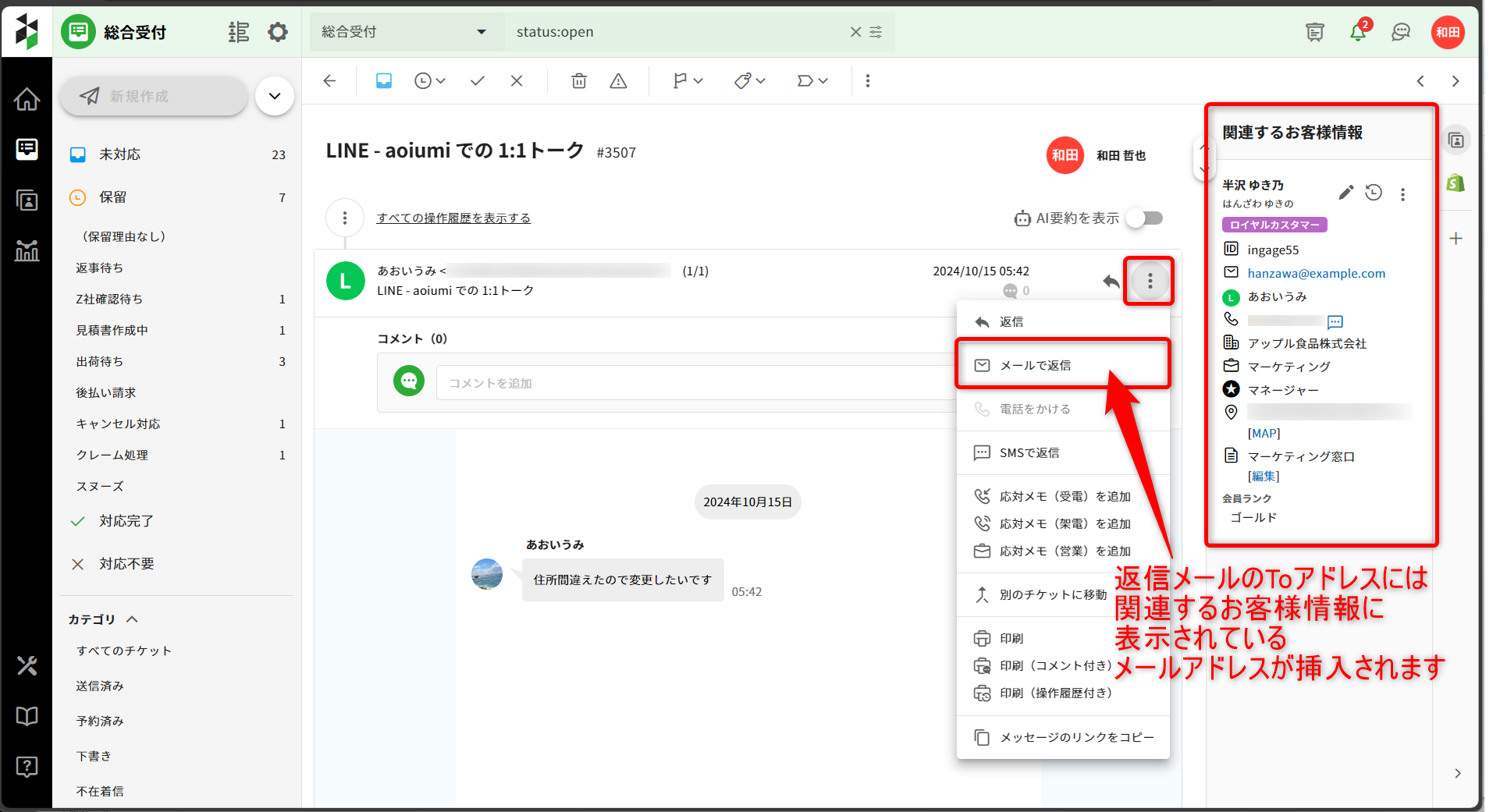
Task: Mark ticket as completed with checkmark
Action: 478,81
